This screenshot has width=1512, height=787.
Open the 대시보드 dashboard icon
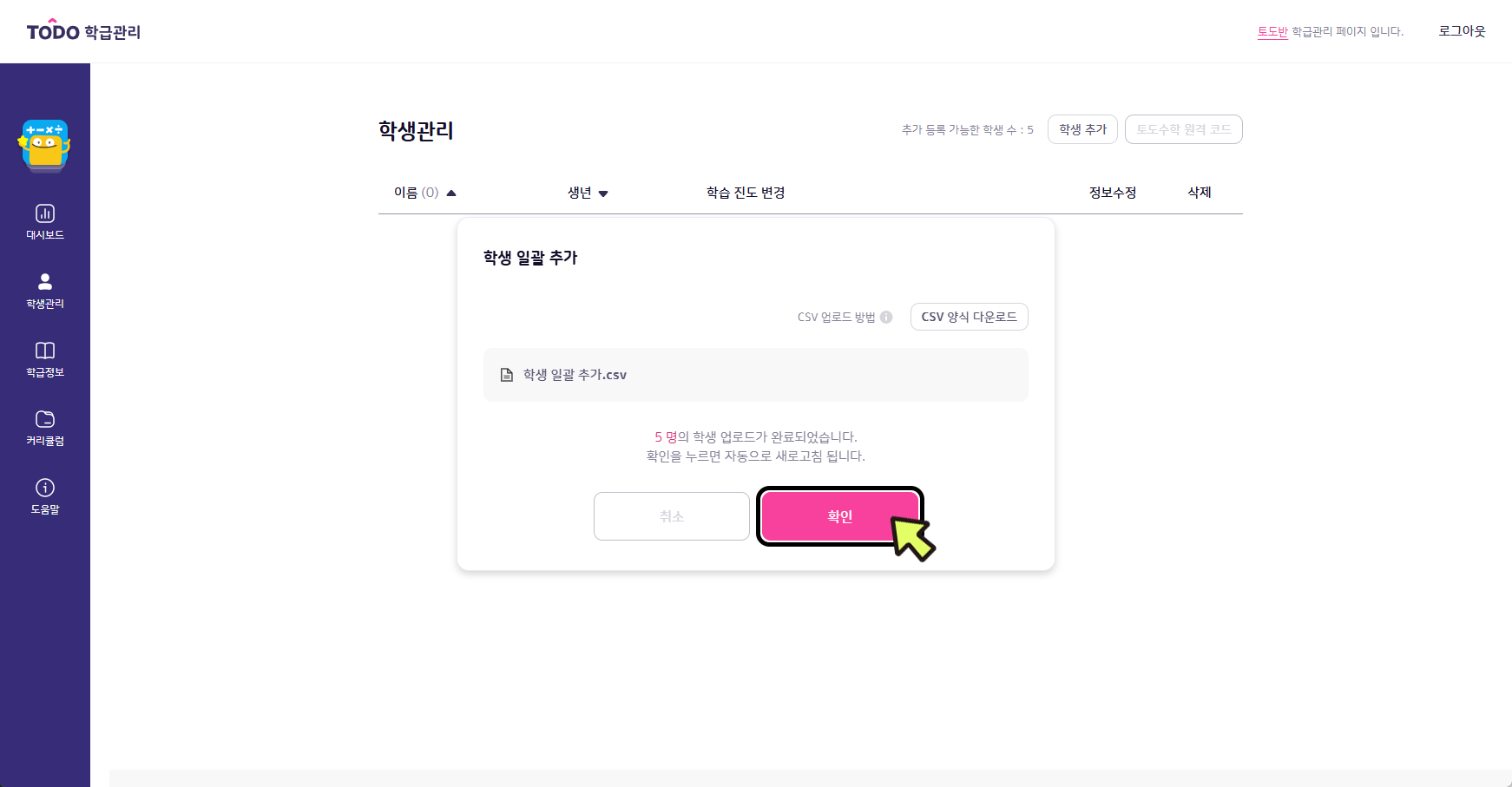coord(45,213)
